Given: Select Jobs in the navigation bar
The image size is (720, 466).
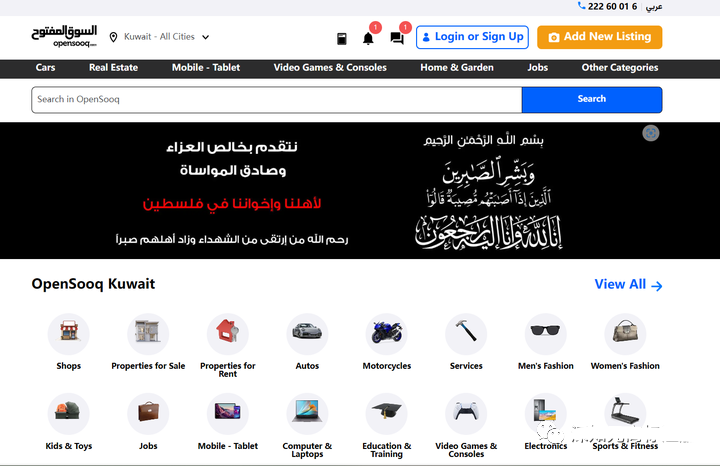Looking at the screenshot, I should click(538, 67).
